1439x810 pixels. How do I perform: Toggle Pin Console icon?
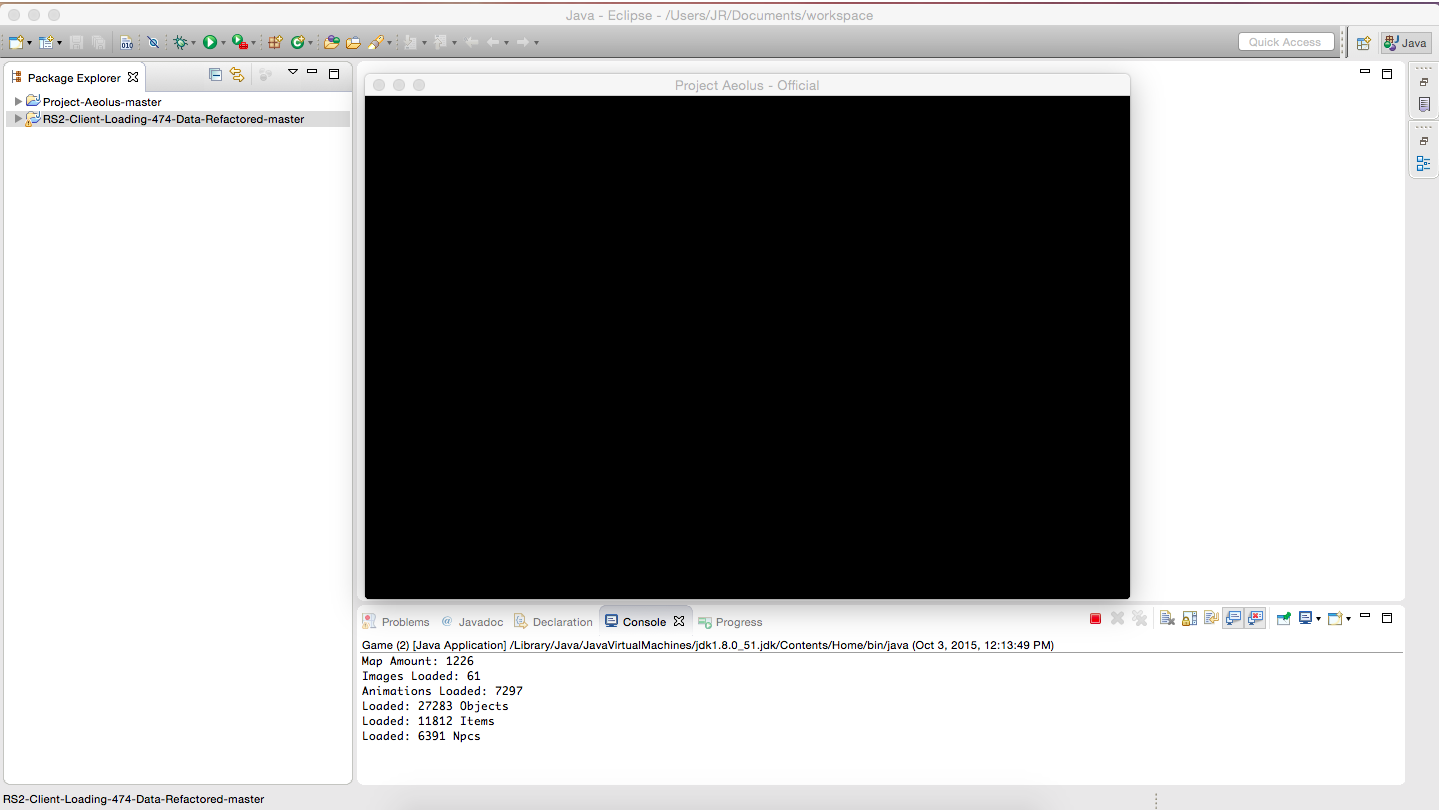point(1284,619)
